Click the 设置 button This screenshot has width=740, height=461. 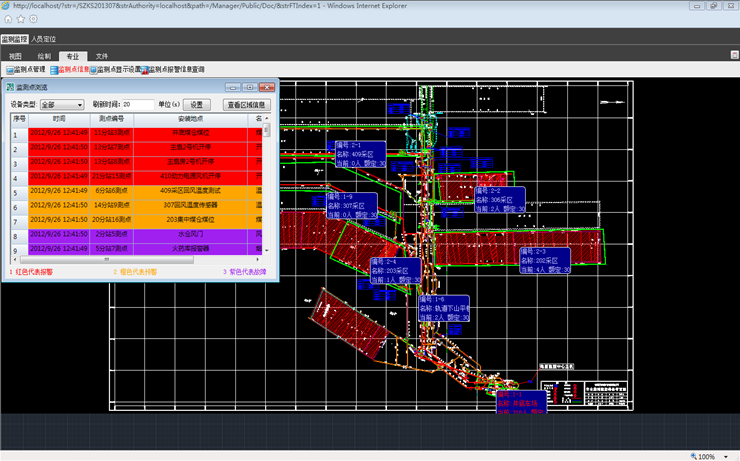tap(197, 104)
